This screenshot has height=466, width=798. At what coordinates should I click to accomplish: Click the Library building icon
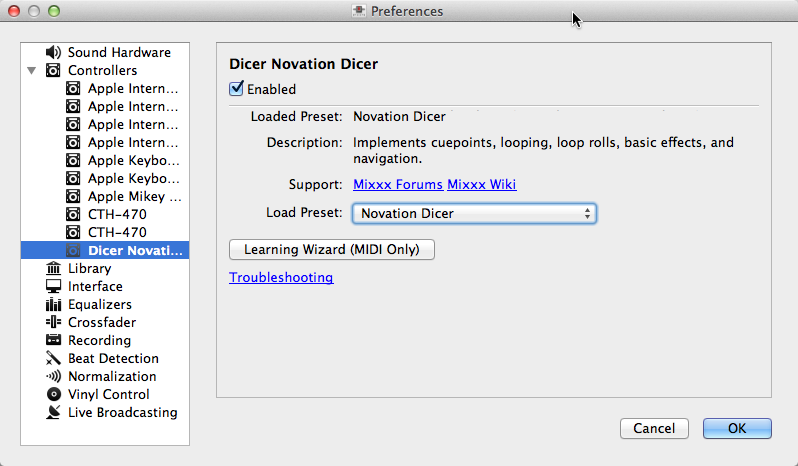coord(53,268)
